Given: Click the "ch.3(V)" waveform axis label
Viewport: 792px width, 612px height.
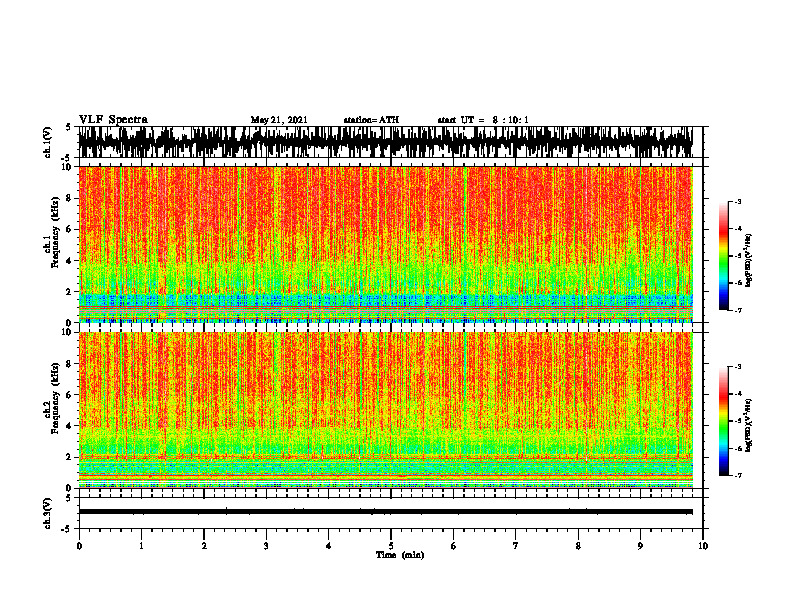Looking at the screenshot, I should pyautogui.click(x=47, y=514).
